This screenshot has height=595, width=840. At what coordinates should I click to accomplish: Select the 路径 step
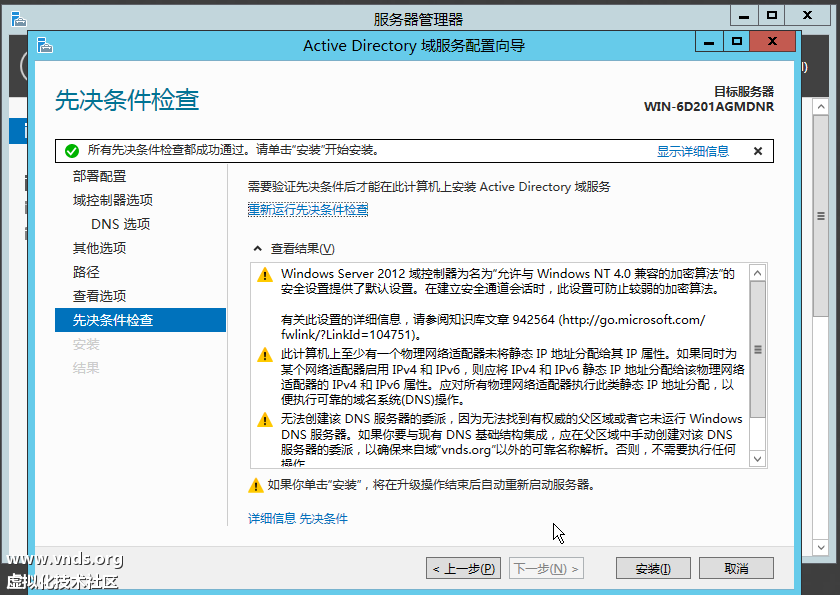86,272
